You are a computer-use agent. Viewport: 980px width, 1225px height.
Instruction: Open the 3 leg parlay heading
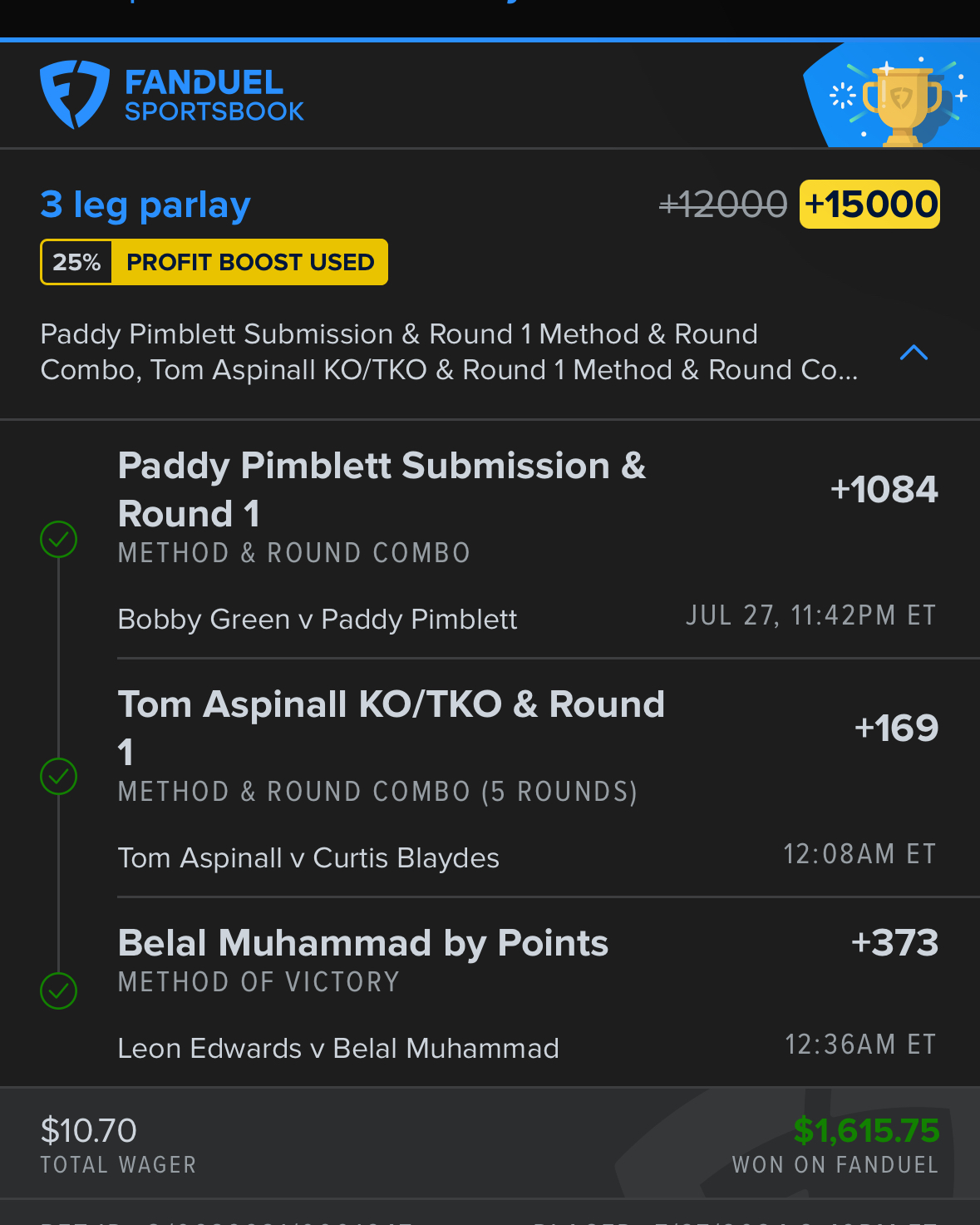coord(145,205)
